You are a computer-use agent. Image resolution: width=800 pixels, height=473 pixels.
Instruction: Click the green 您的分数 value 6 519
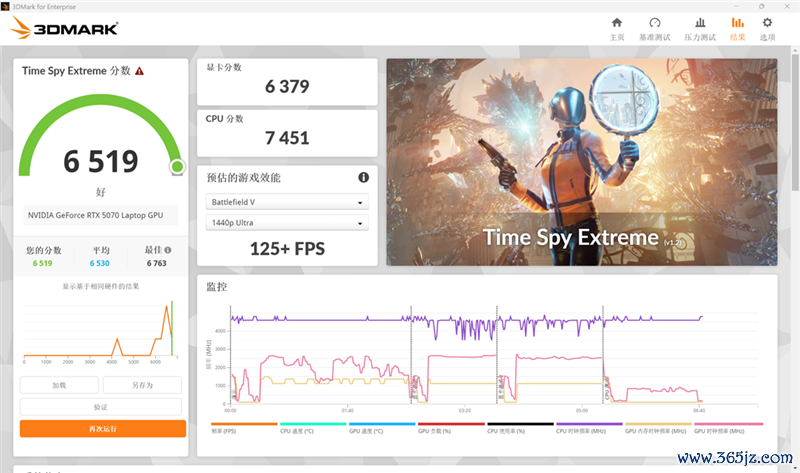(x=42, y=263)
